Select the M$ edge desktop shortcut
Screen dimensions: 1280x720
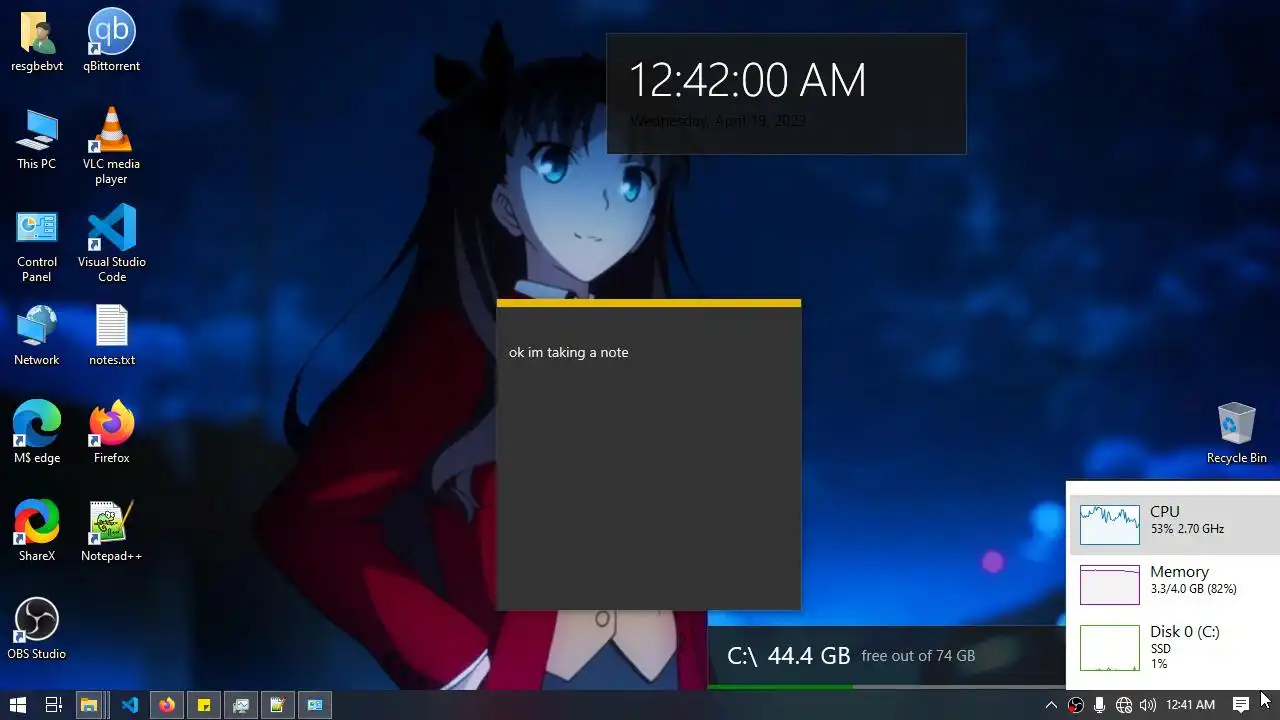[37, 433]
